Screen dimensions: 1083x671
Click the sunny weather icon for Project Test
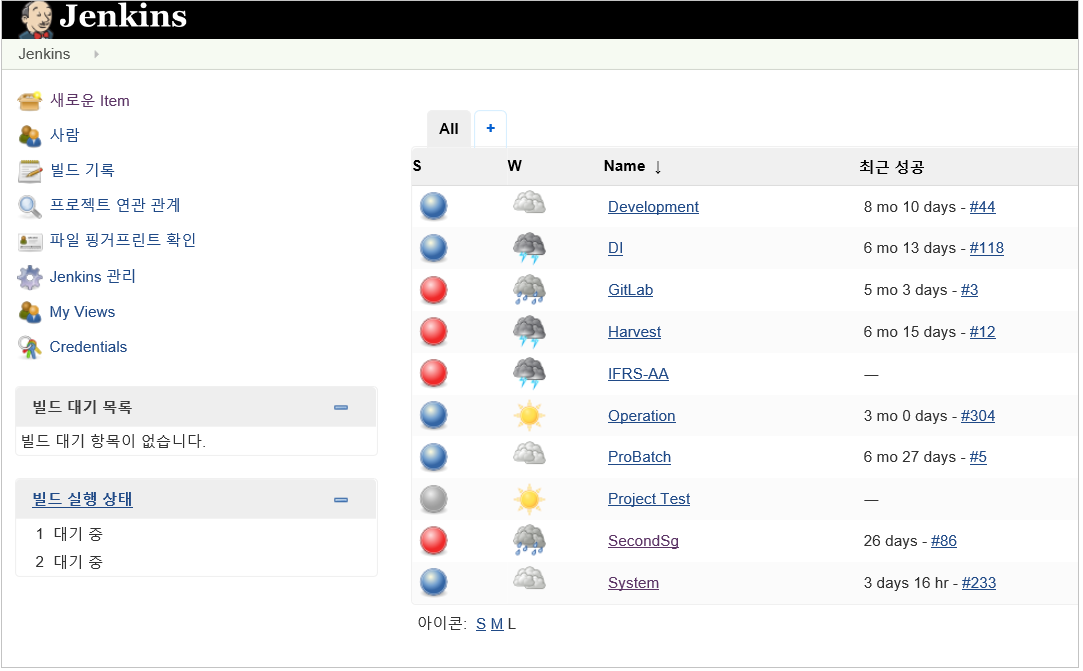point(529,499)
